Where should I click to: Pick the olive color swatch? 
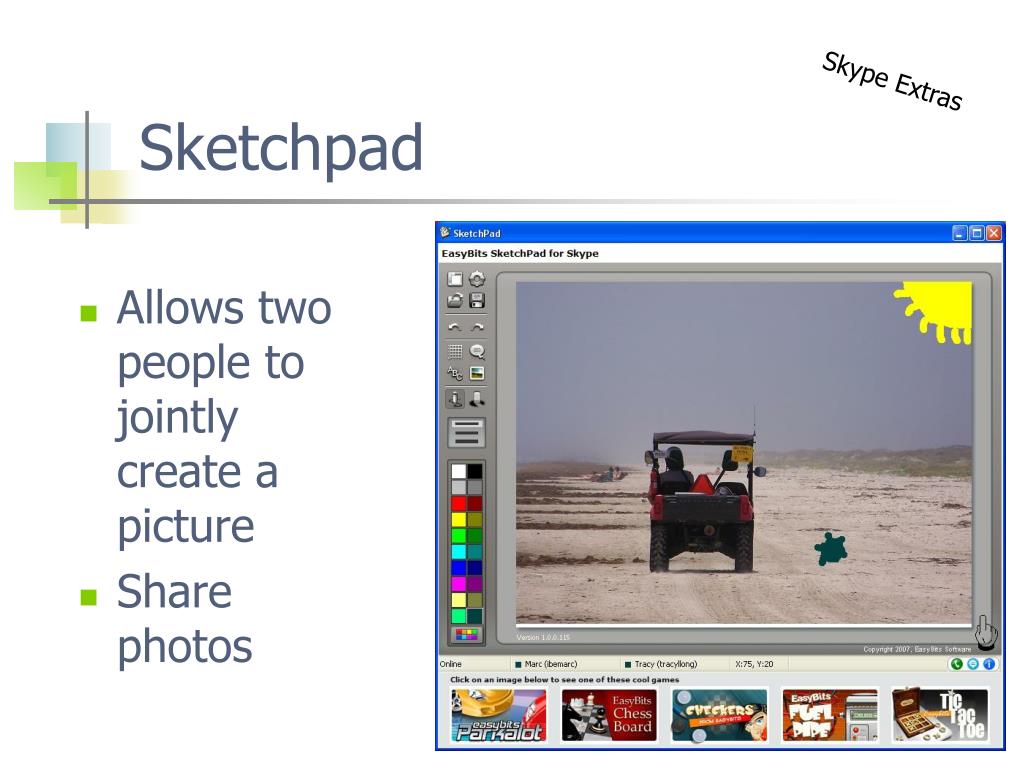[x=475, y=520]
